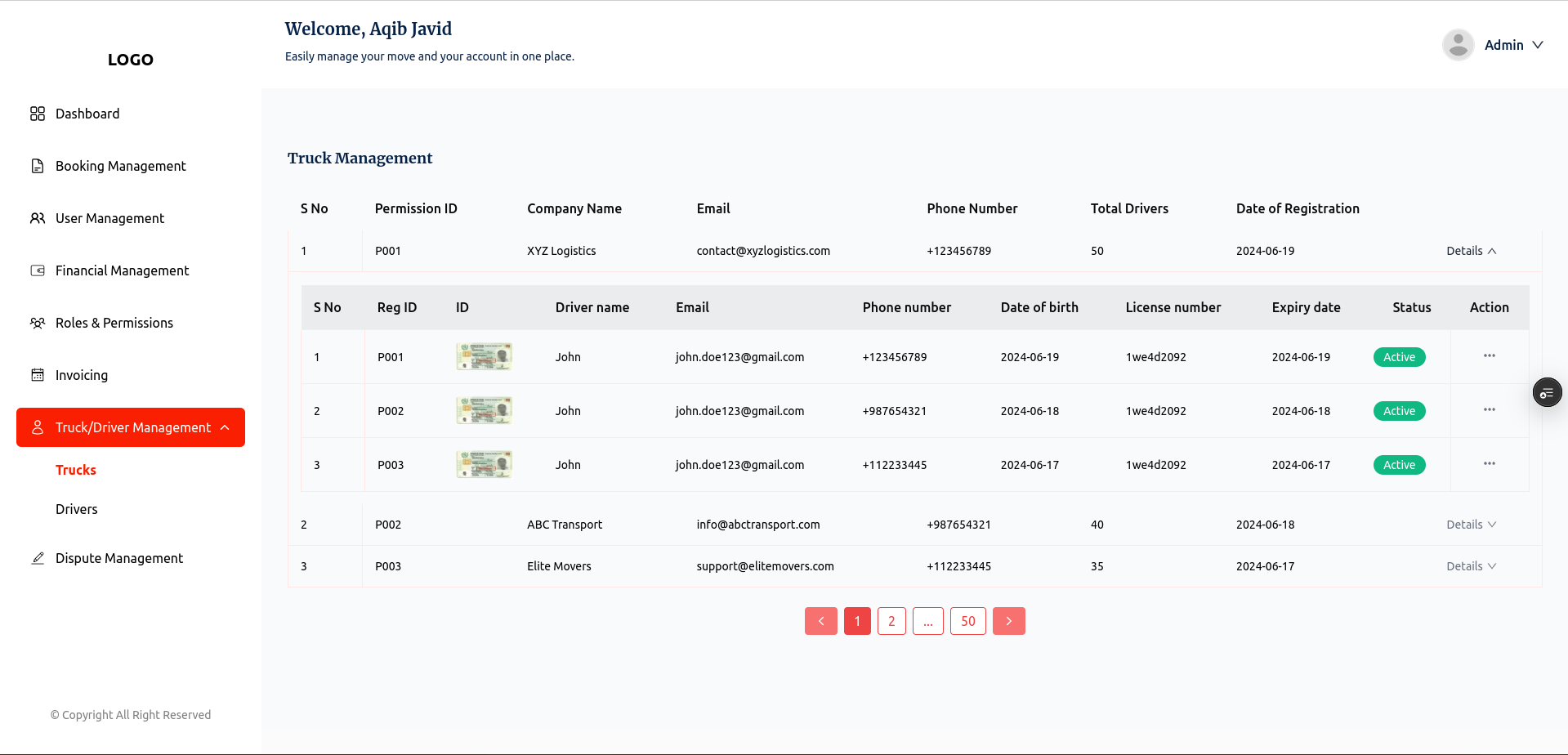Click the Invoicing calendar icon
Viewport: 1568px width, 755px height.
pos(38,375)
